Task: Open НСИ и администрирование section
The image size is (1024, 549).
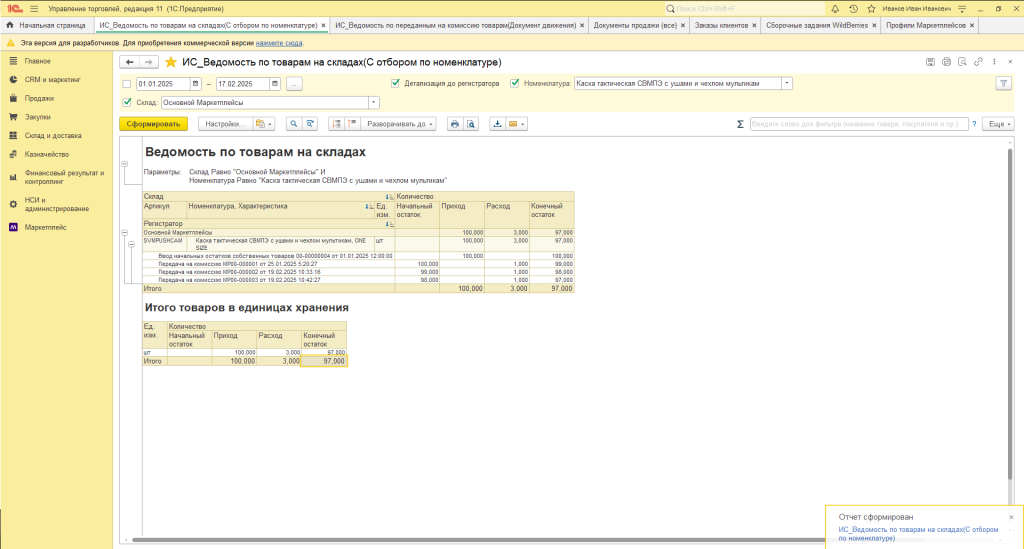Action: 56,204
